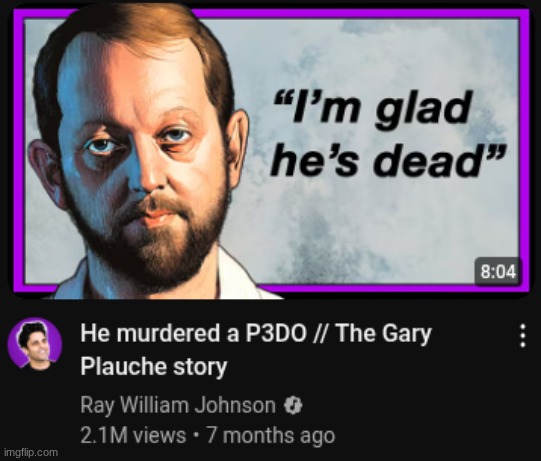The height and width of the screenshot is (461, 541).
Task: Click the round purple channel avatar
Action: (35, 344)
